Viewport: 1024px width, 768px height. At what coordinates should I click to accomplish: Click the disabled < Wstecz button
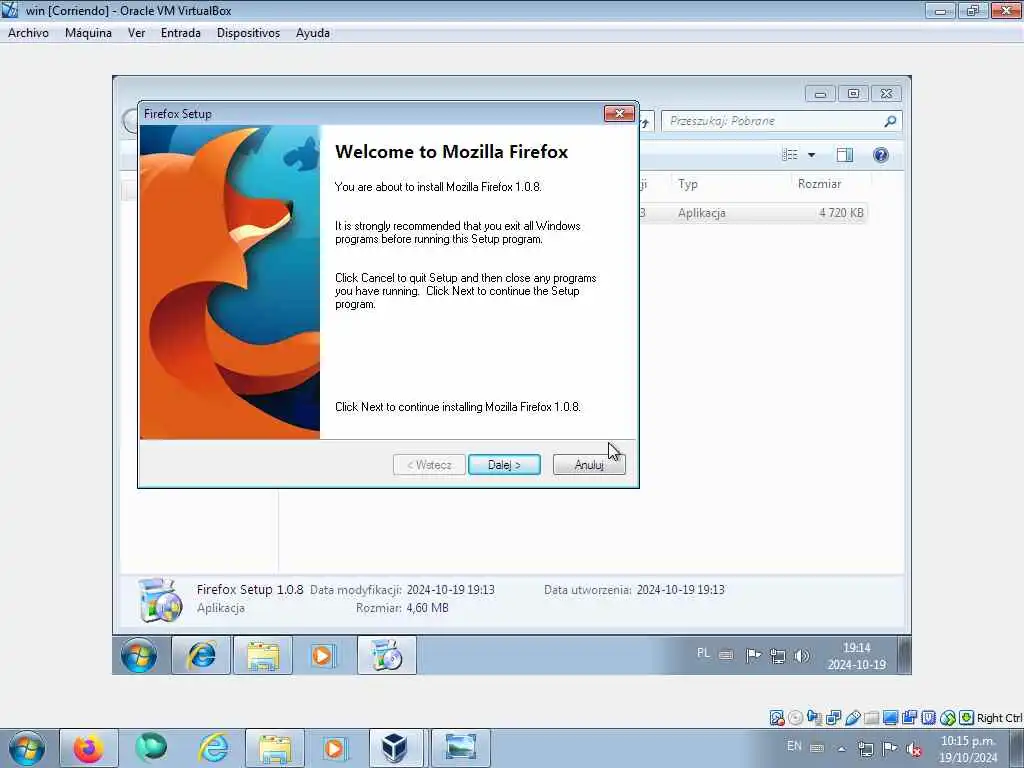pos(429,465)
